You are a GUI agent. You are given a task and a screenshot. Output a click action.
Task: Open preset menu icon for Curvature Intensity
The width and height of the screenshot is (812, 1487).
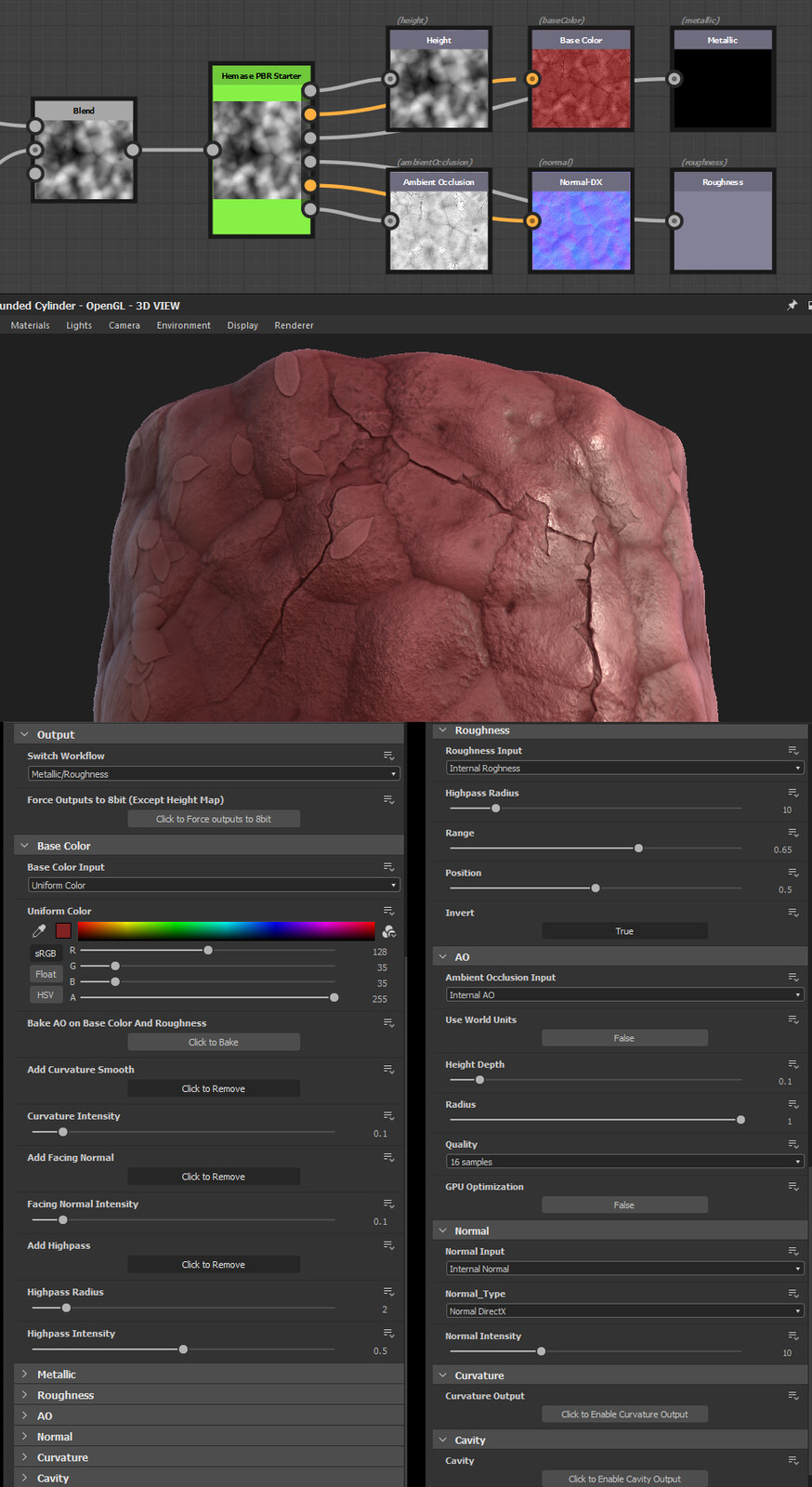388,1115
